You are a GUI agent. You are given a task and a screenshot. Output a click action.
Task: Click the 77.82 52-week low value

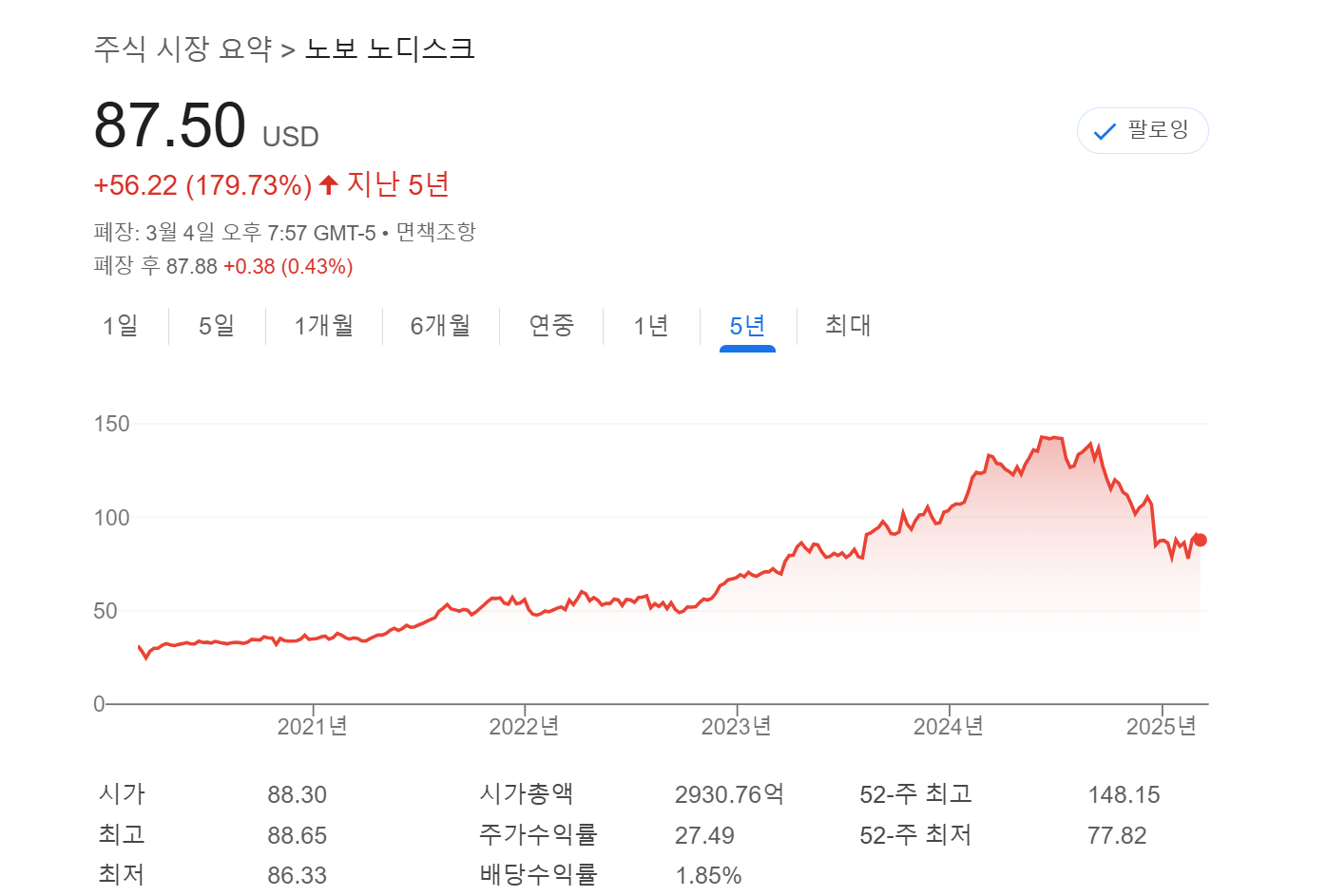tap(1117, 835)
